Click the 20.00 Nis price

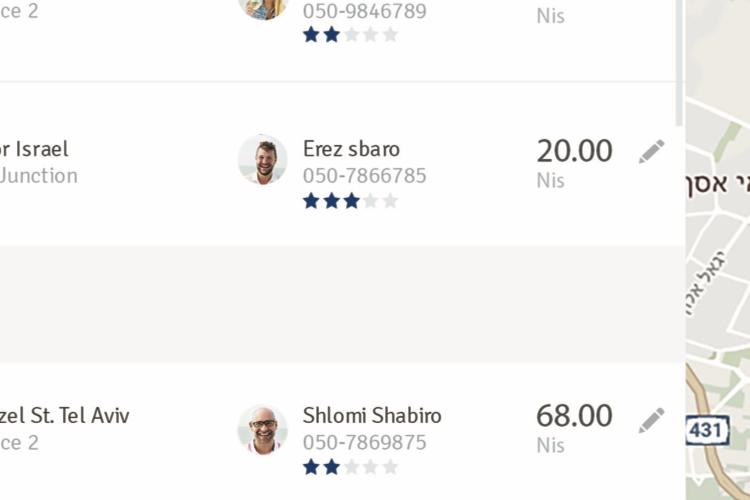pos(574,163)
